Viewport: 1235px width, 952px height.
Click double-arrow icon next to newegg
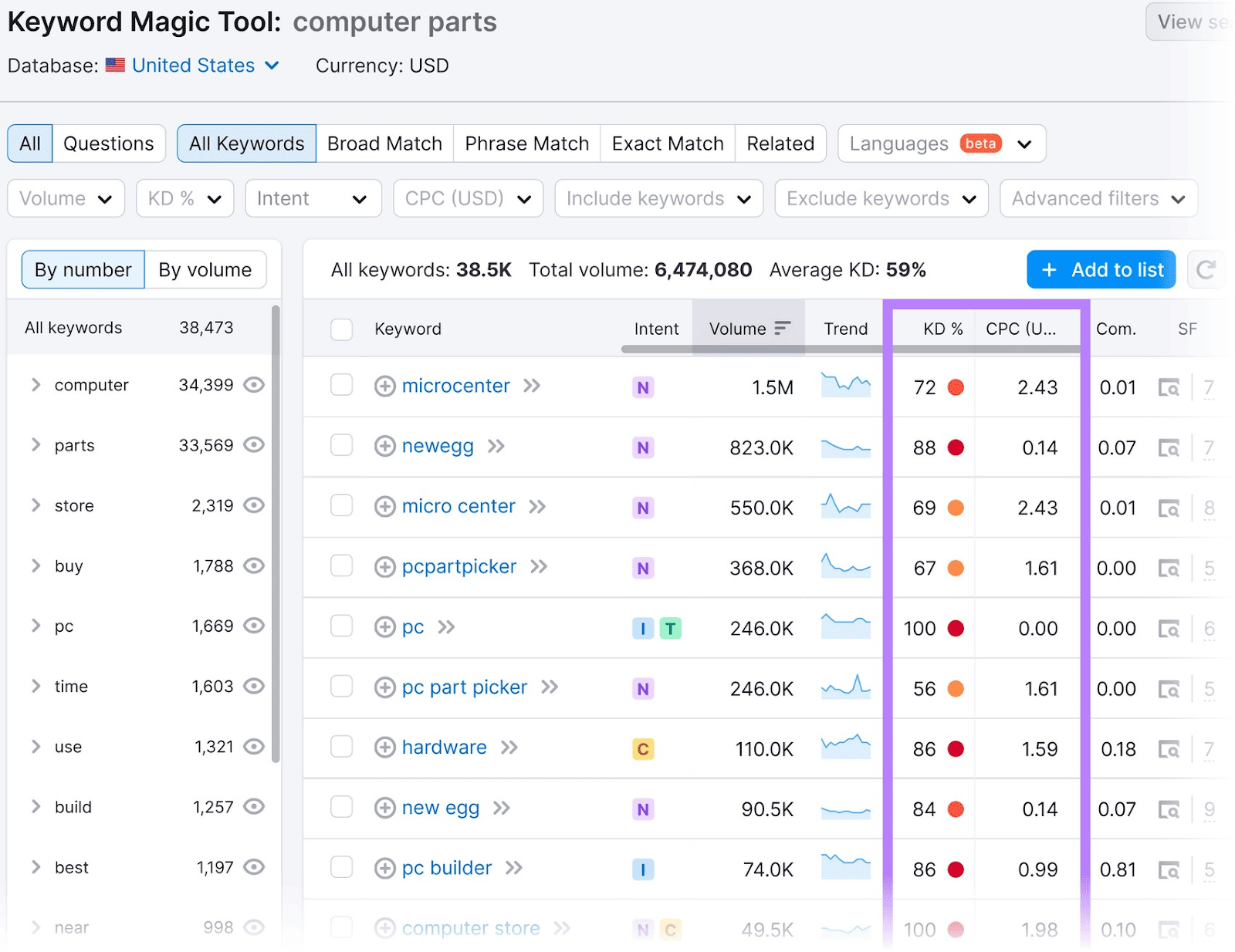tap(496, 447)
